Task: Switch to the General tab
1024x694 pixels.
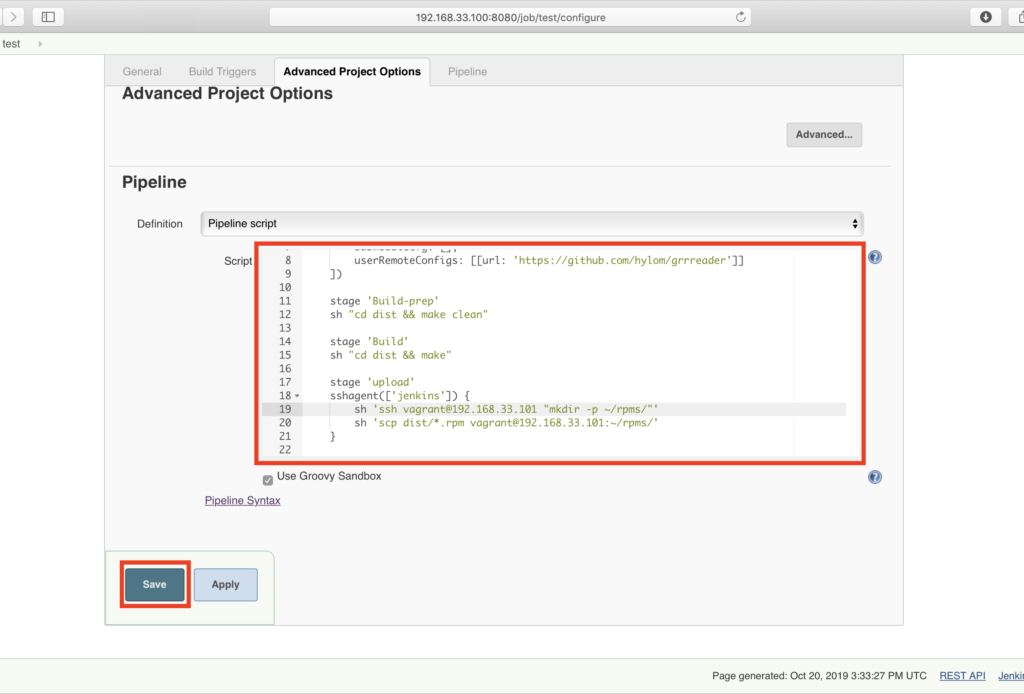Action: (142, 72)
